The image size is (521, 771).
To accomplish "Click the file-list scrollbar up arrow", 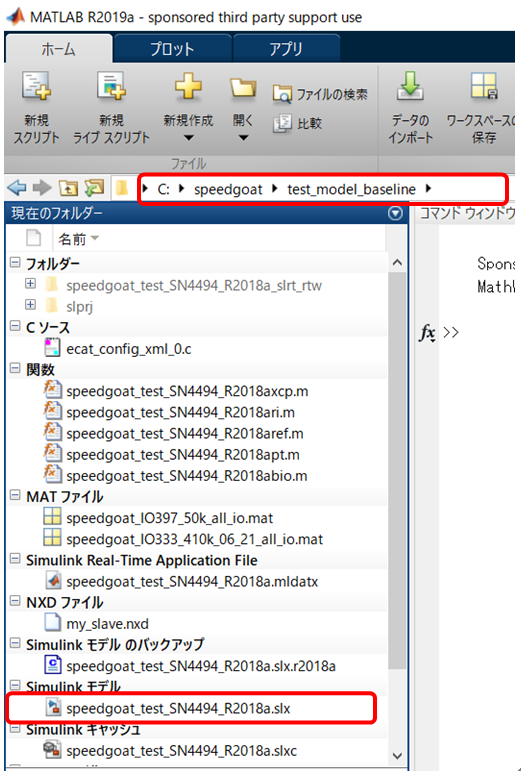I will (x=397, y=263).
